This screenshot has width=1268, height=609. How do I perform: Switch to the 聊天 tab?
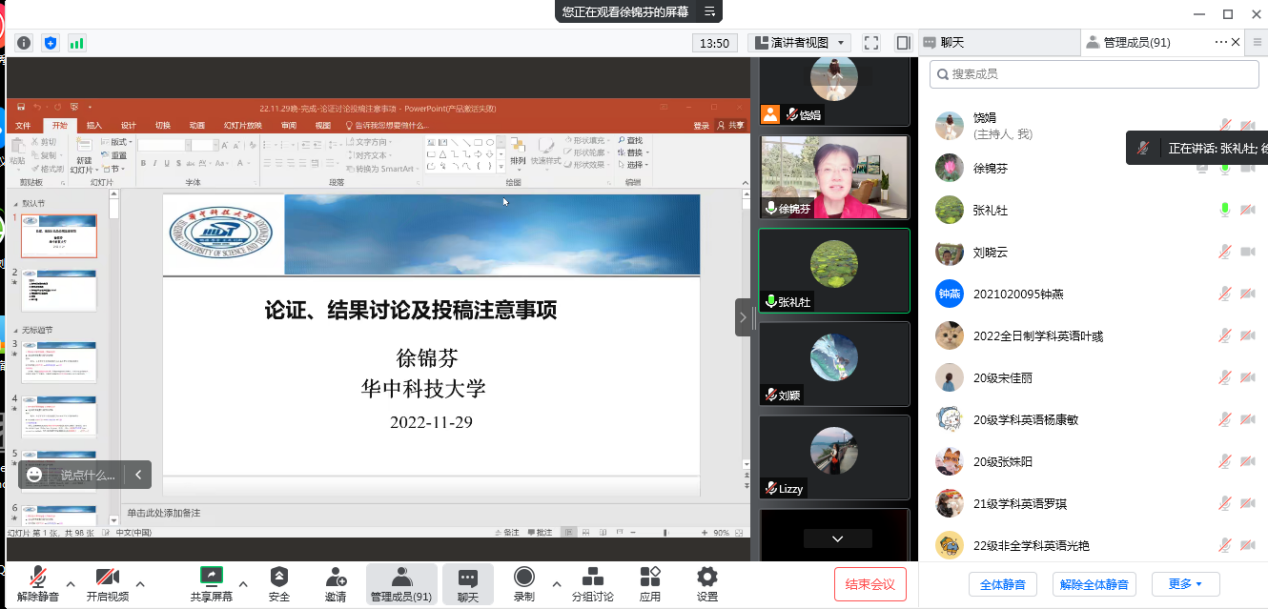pos(952,43)
